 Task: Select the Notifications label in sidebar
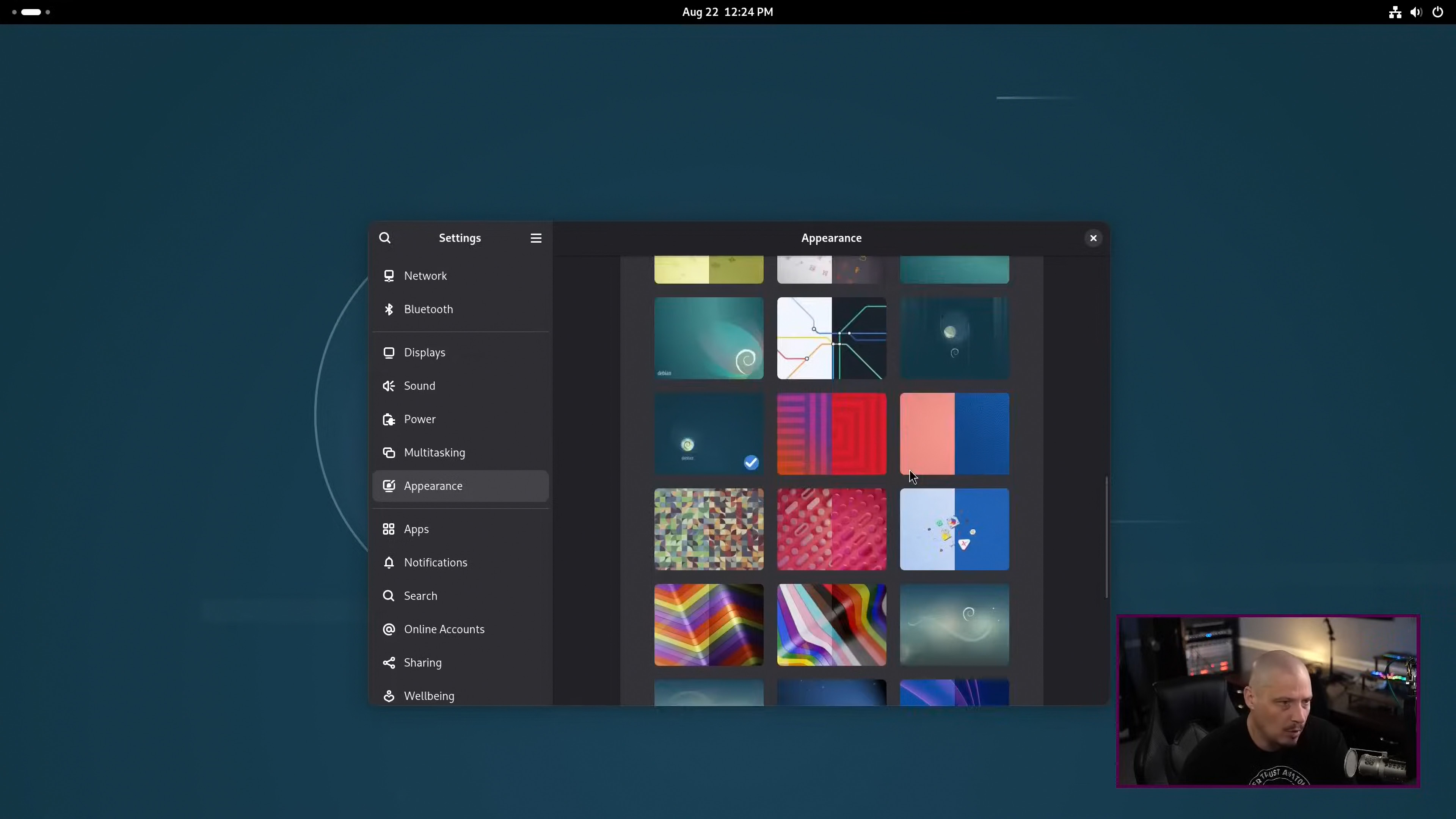point(436,562)
